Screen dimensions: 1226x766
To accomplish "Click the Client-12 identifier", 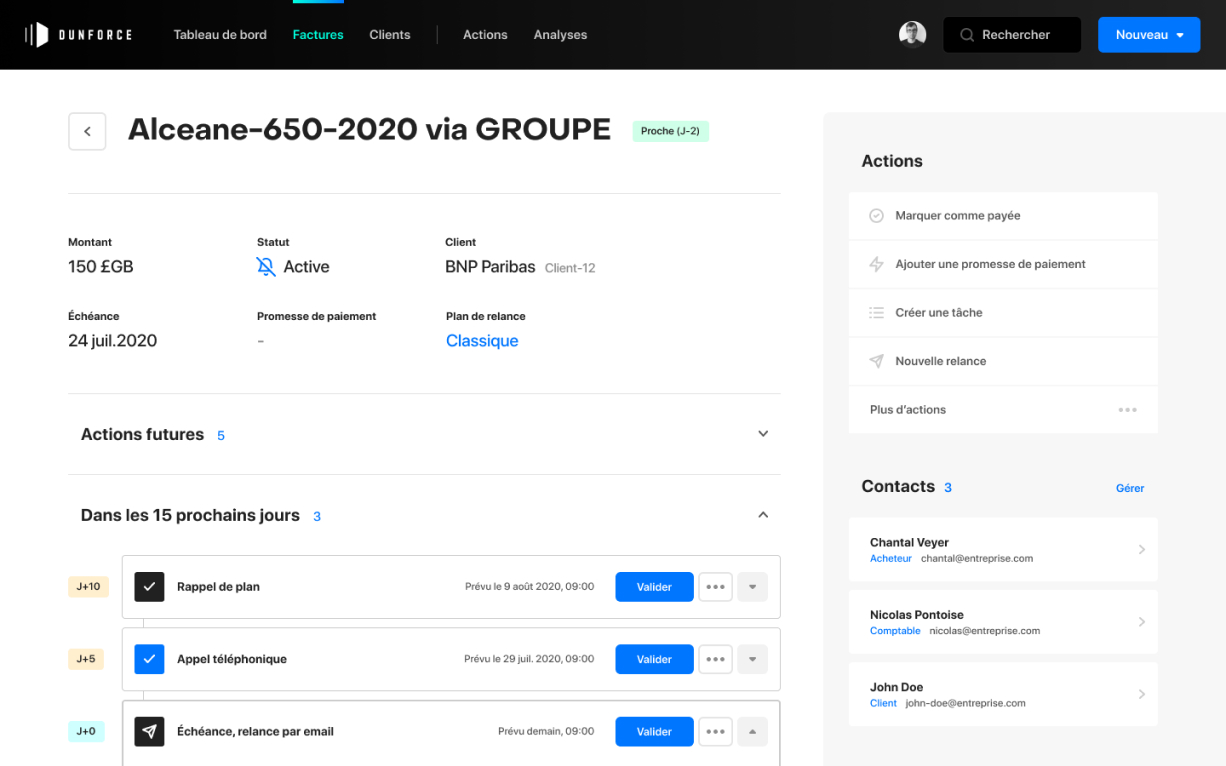I will tap(570, 268).
